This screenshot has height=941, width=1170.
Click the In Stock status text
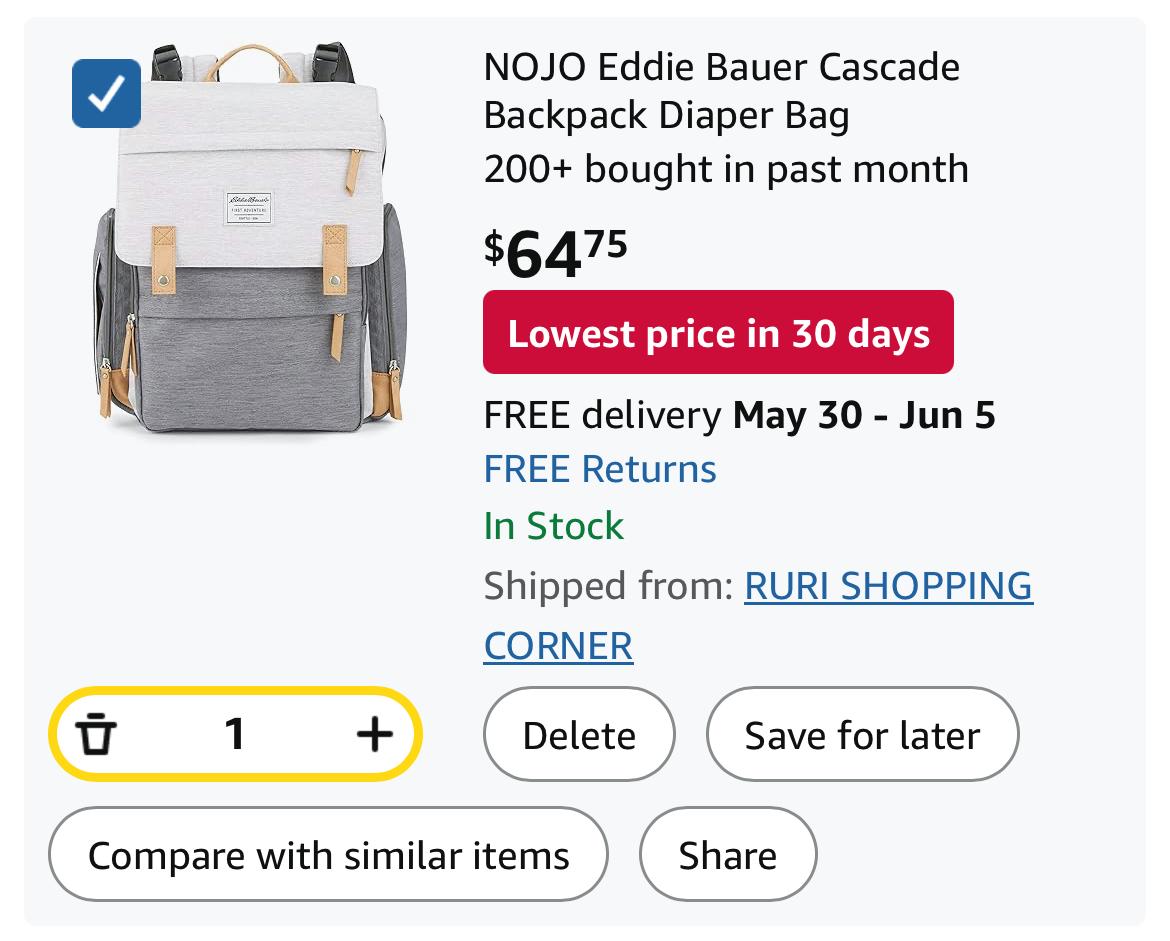pos(553,526)
